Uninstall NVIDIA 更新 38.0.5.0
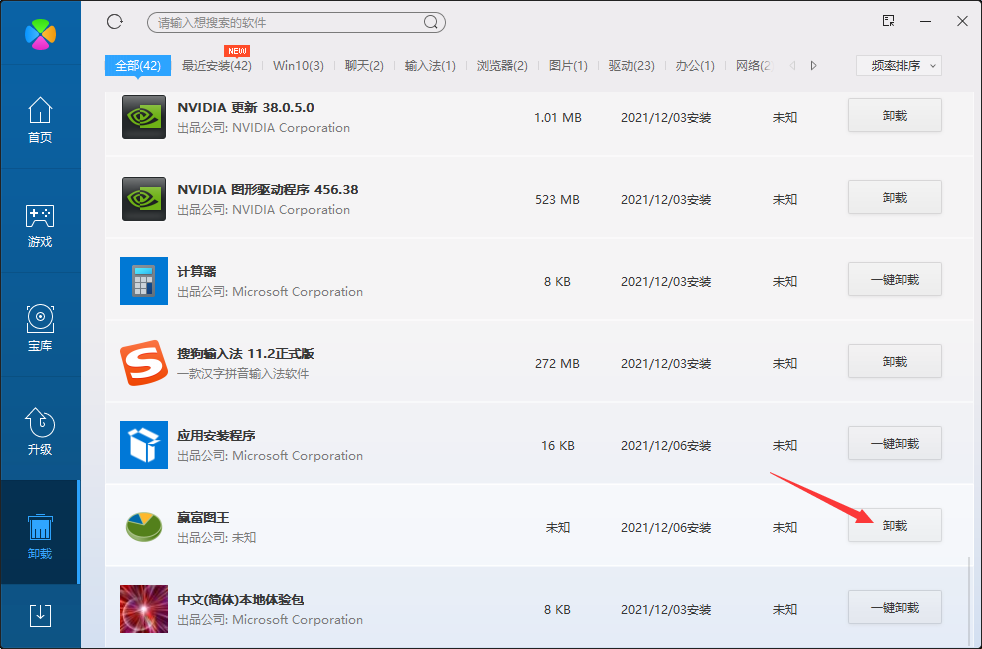The width and height of the screenshot is (982, 649). [x=895, y=115]
